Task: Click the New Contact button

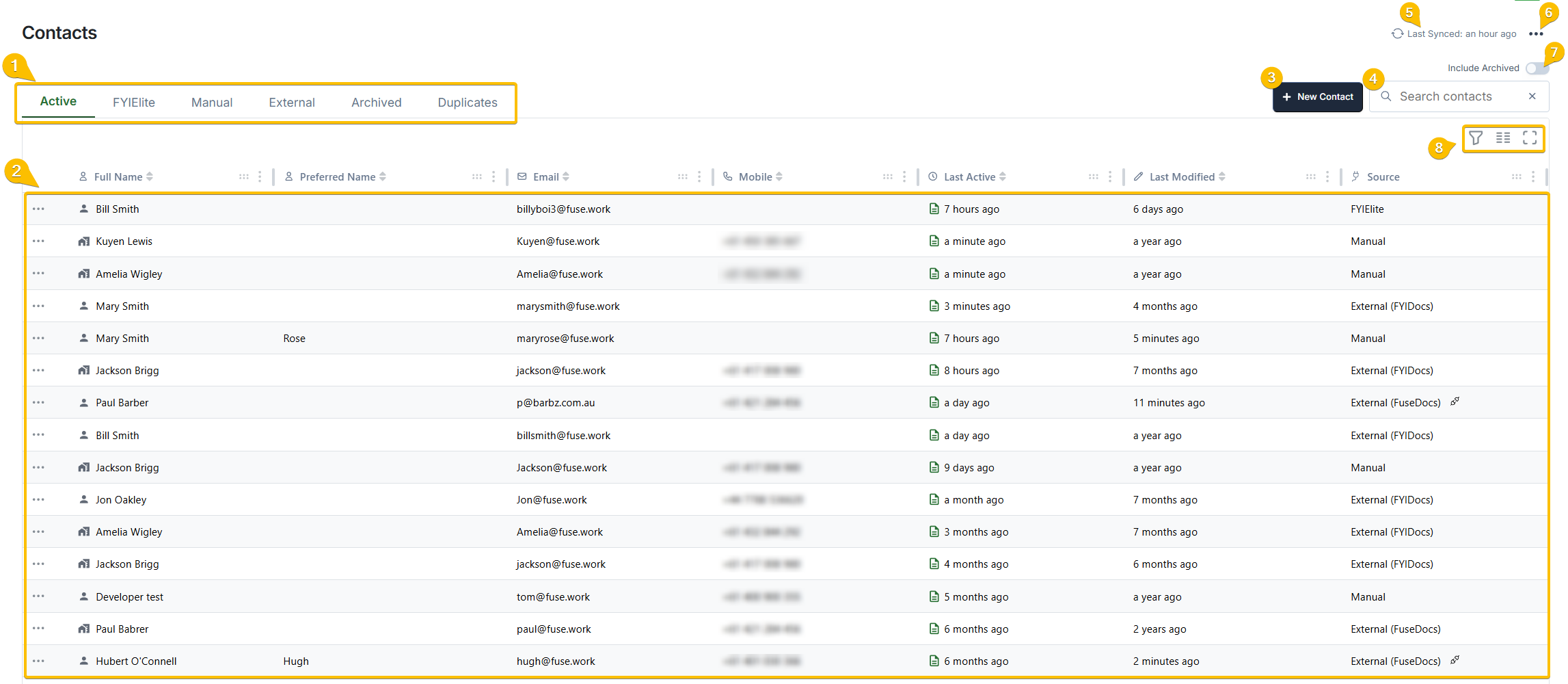Action: [1317, 97]
